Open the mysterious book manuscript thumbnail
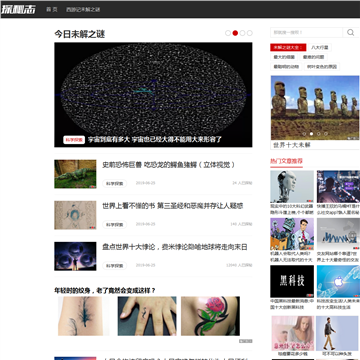The image size is (360, 360). tap(75, 215)
